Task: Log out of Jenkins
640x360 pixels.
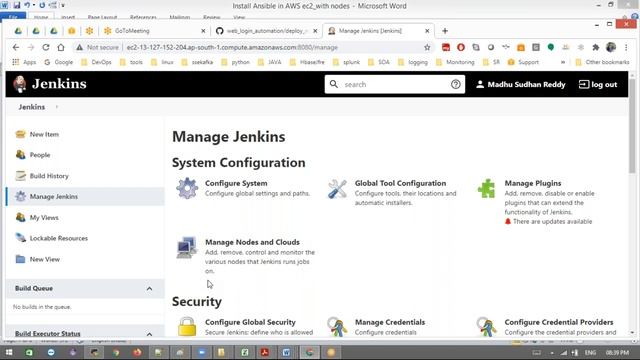Action: (x=598, y=84)
